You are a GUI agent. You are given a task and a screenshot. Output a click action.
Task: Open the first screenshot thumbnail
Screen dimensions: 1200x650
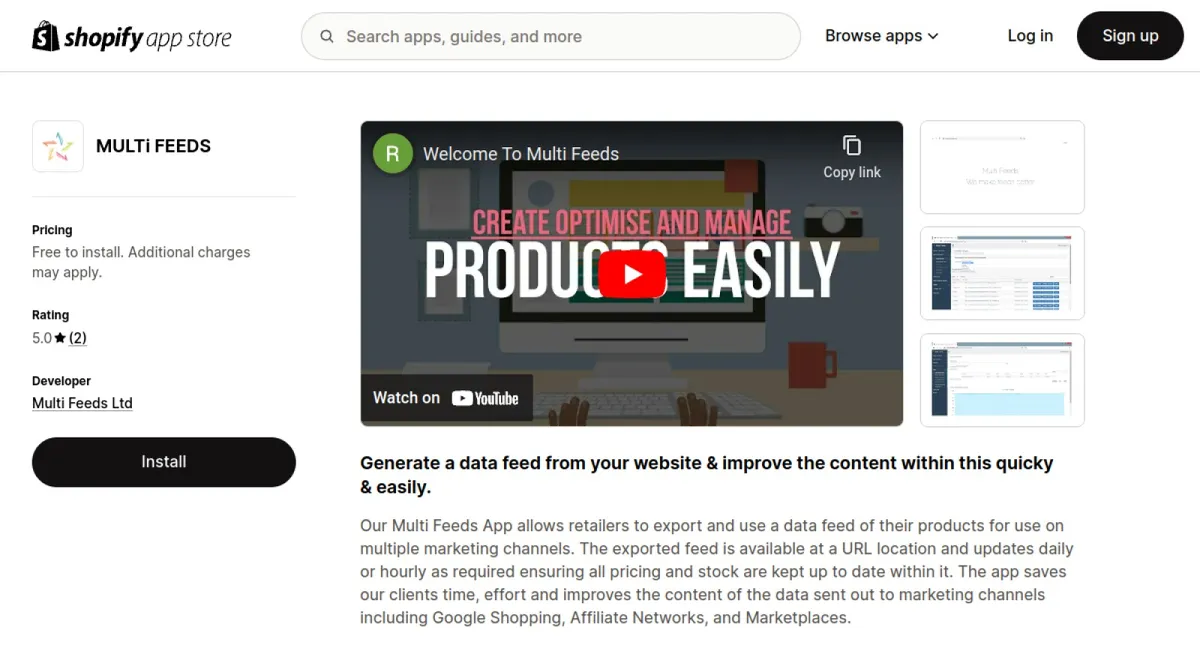[x=1002, y=167]
